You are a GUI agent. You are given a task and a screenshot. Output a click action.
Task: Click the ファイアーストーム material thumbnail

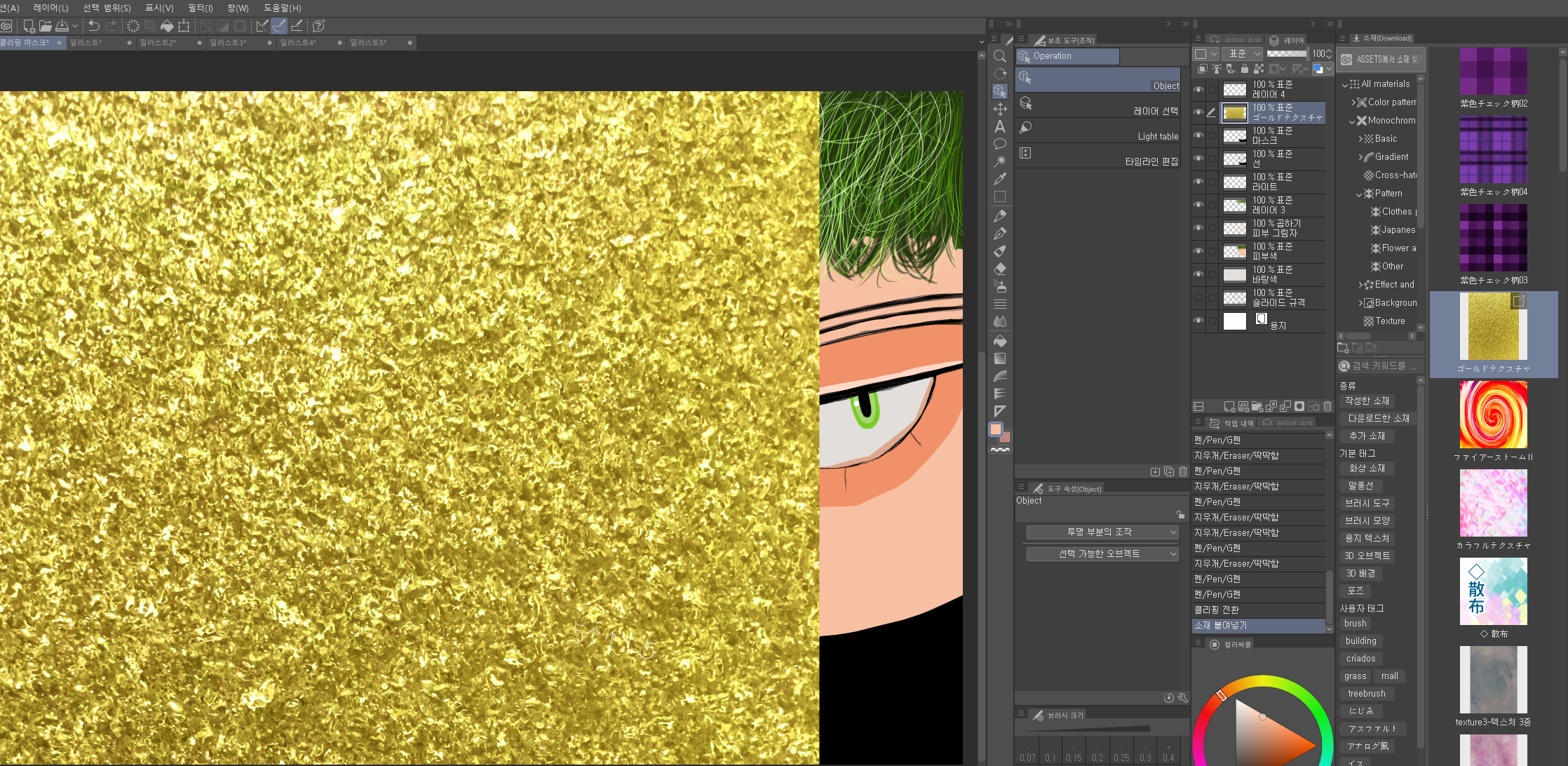pyautogui.click(x=1493, y=415)
